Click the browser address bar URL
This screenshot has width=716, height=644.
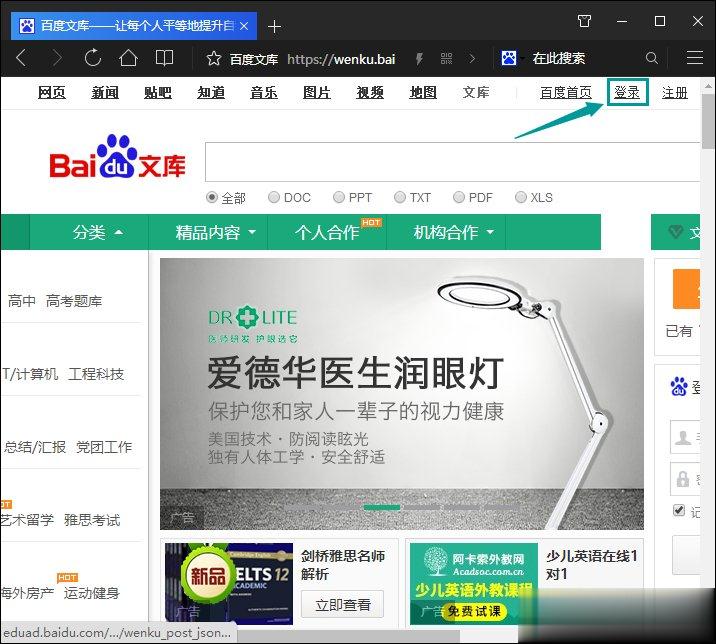[341, 58]
